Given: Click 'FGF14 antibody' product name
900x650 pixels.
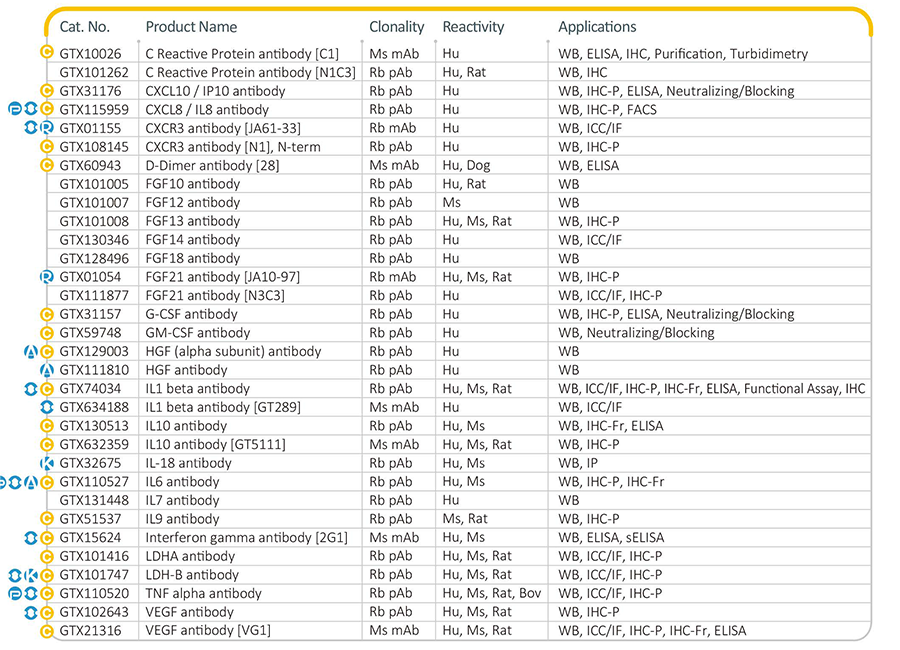Looking at the screenshot, I should 193,239.
